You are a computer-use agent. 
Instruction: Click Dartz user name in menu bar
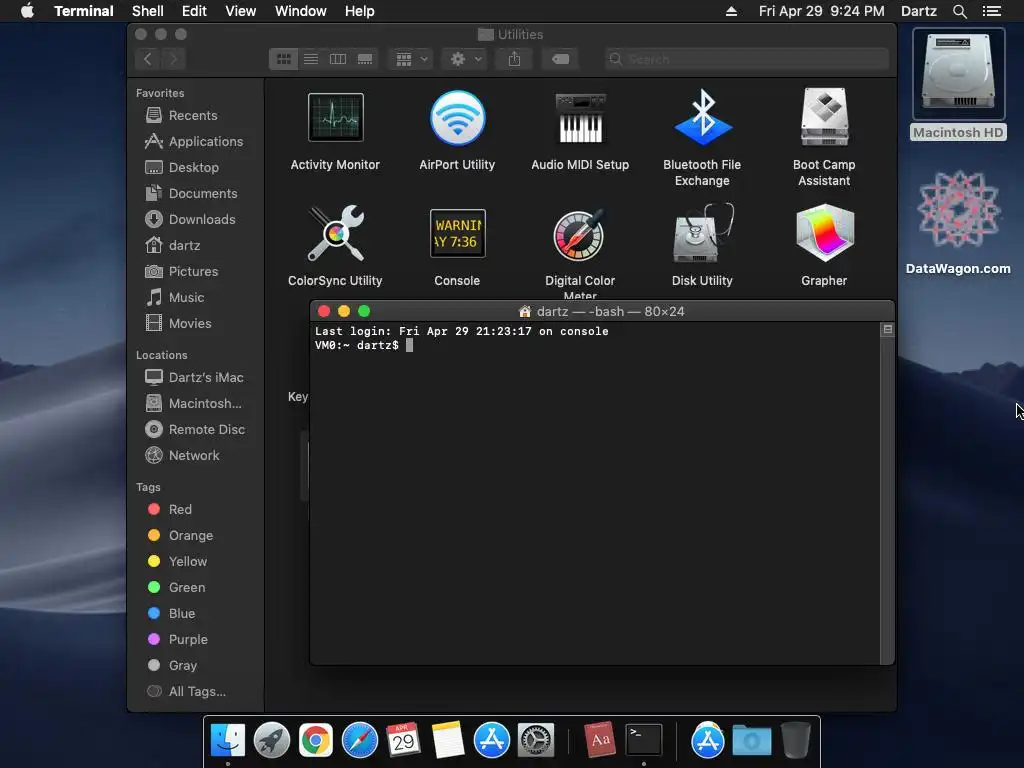point(918,11)
